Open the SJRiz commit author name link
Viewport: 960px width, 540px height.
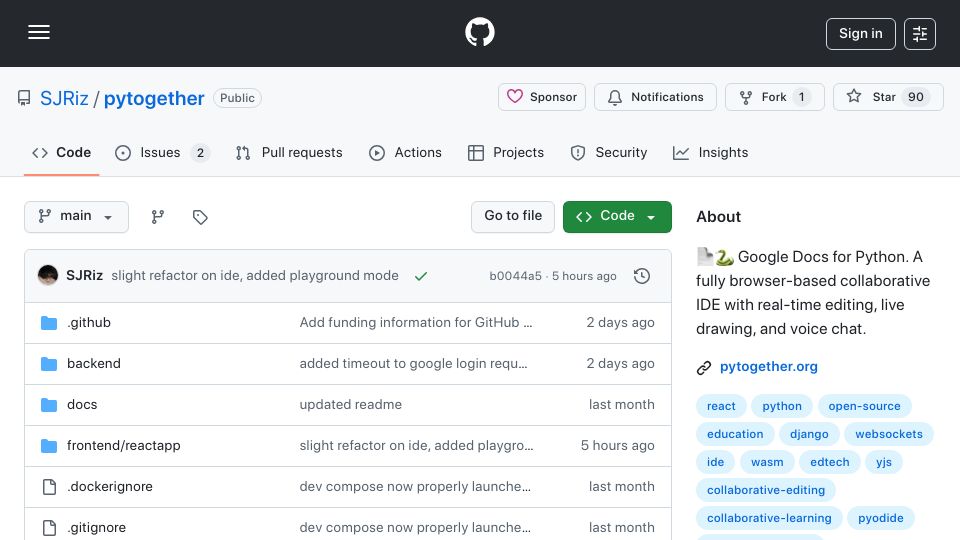pyautogui.click(x=84, y=276)
